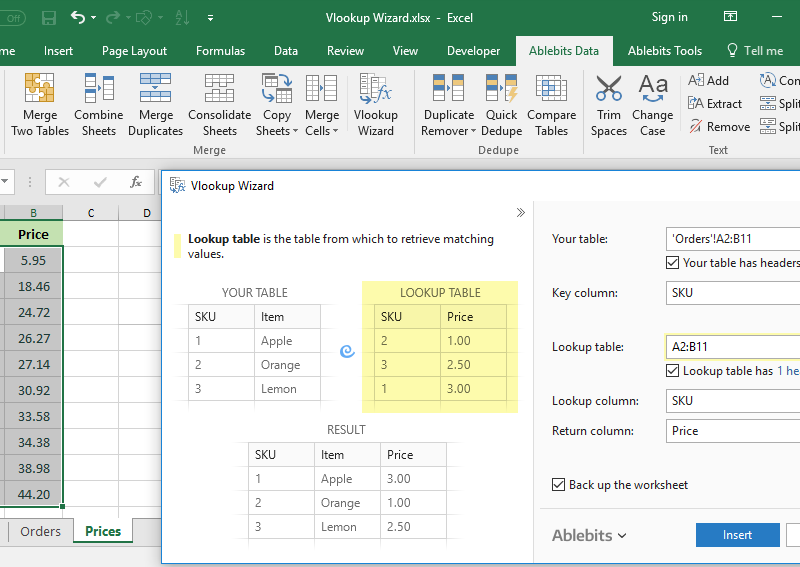Click the 1 header link in lookup option
This screenshot has width=800, height=567.
click(788, 371)
